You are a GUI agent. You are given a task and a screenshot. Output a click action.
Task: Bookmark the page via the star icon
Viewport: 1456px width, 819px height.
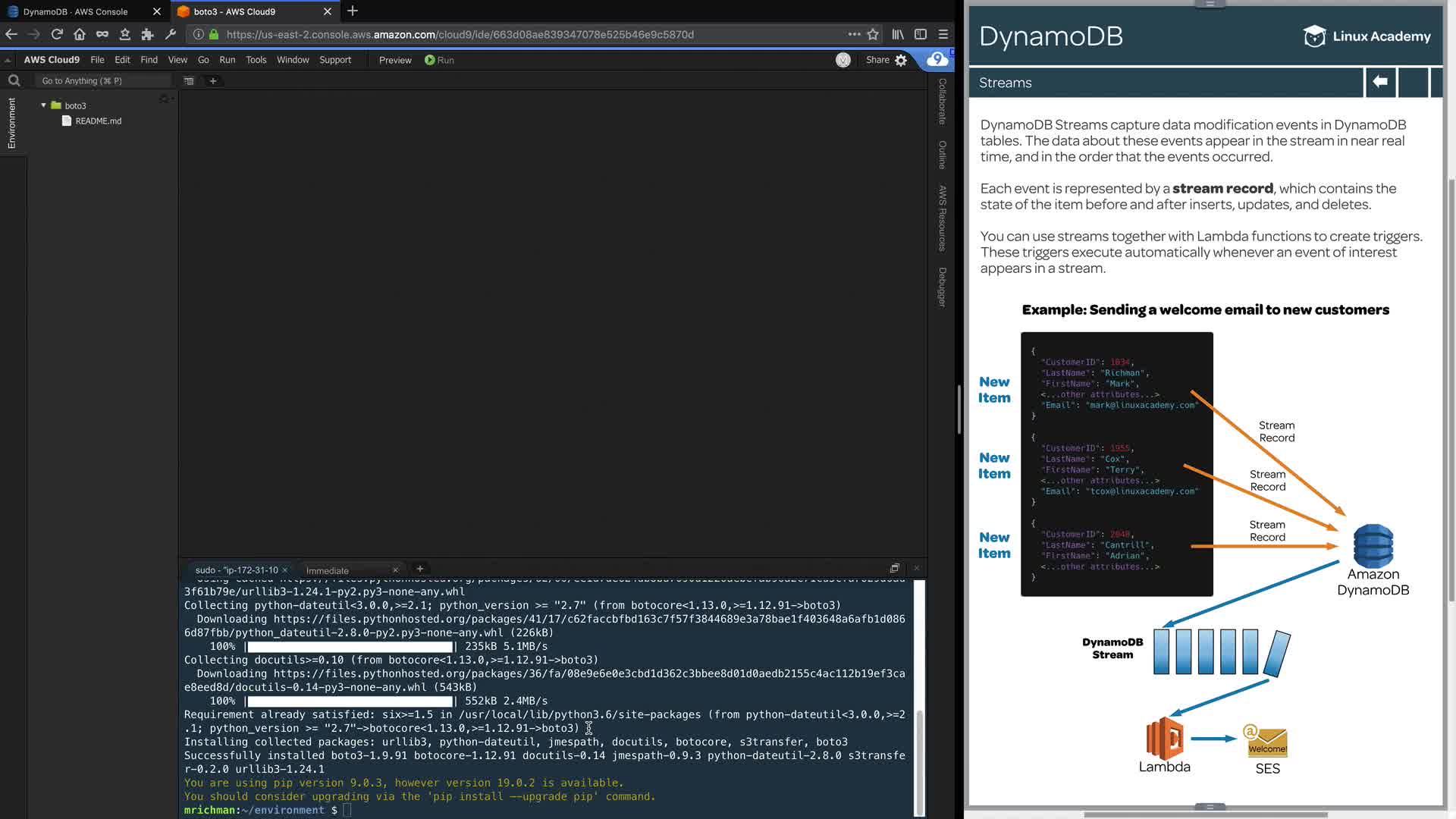[873, 34]
